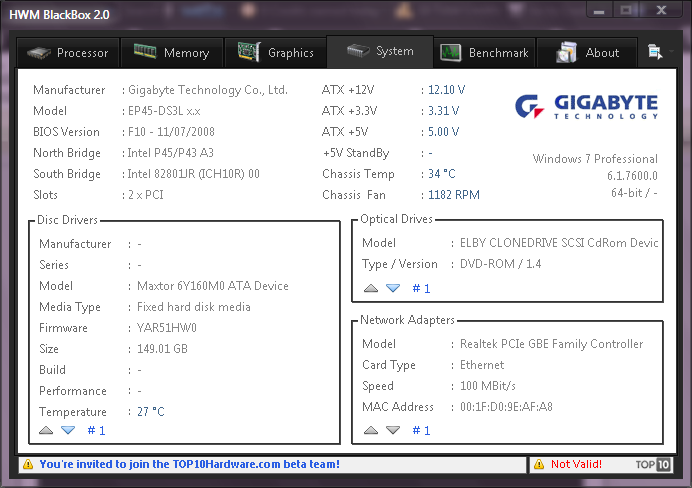Select the network speed 100 MBit/s
This screenshot has height=488, width=692.
(x=488, y=386)
